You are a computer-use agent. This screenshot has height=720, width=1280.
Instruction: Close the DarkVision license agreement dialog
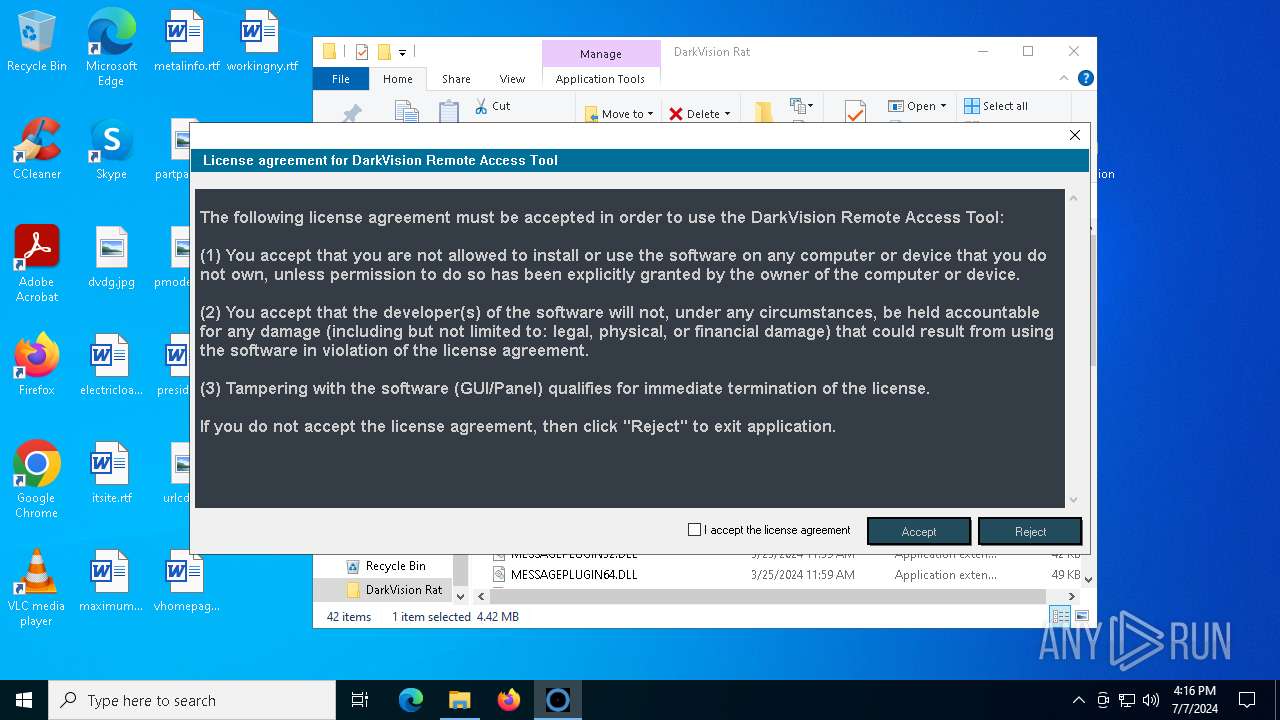click(1075, 135)
